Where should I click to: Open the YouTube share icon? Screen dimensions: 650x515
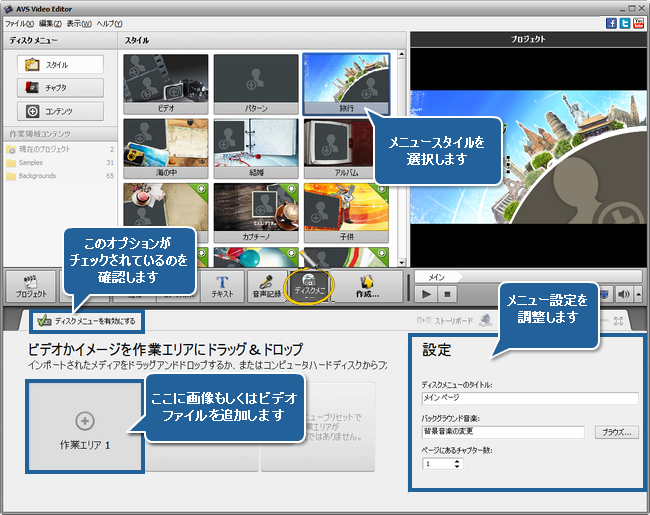[x=639, y=22]
